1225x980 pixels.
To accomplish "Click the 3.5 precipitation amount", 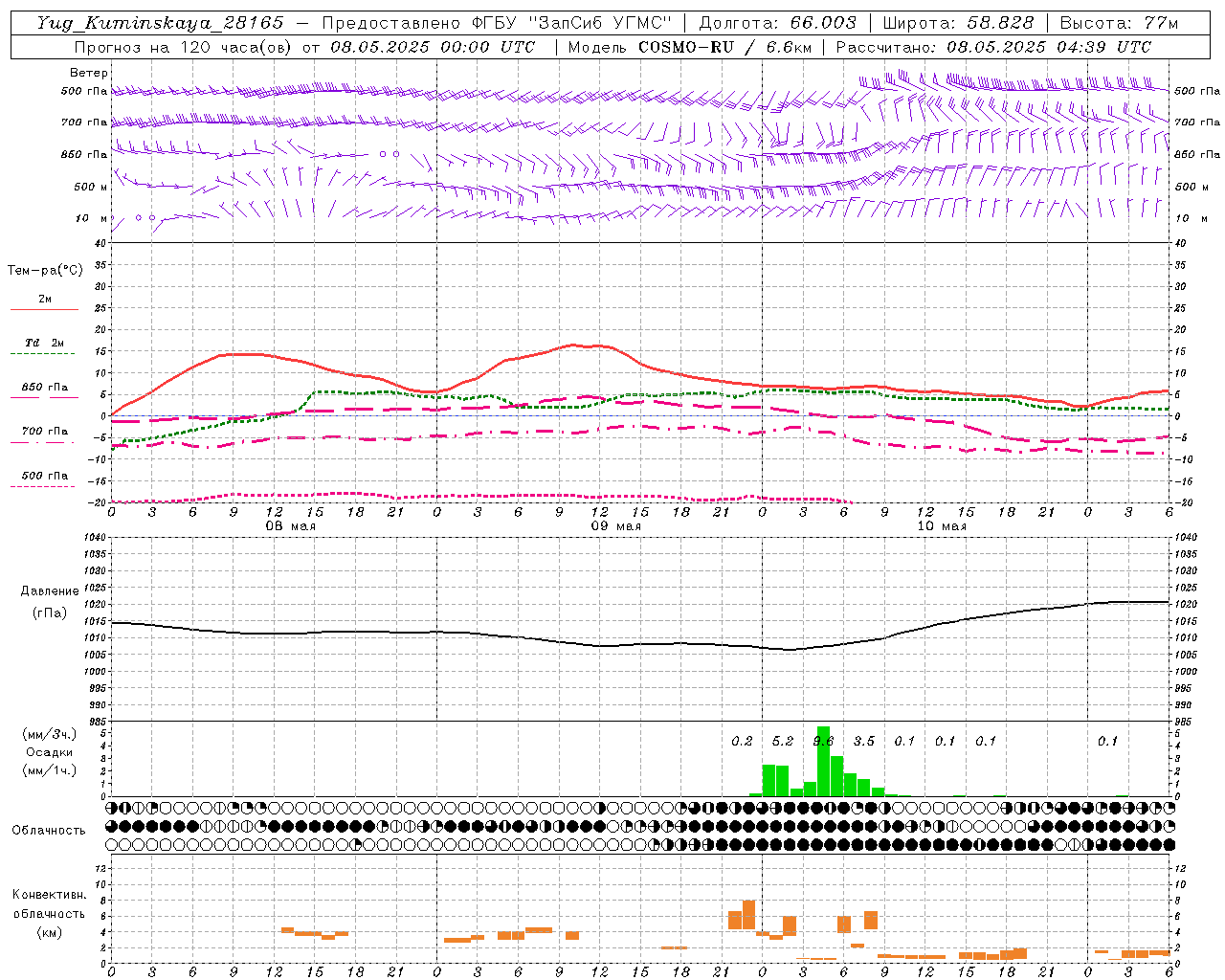I will tap(864, 742).
